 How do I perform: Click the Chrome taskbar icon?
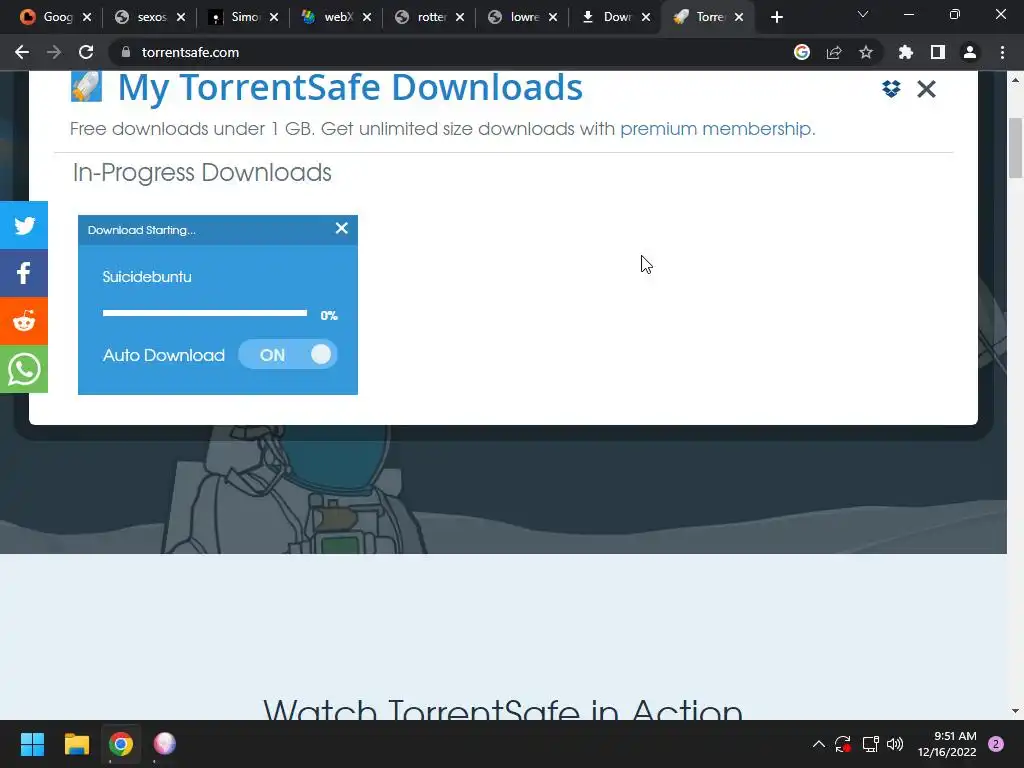[x=121, y=744]
